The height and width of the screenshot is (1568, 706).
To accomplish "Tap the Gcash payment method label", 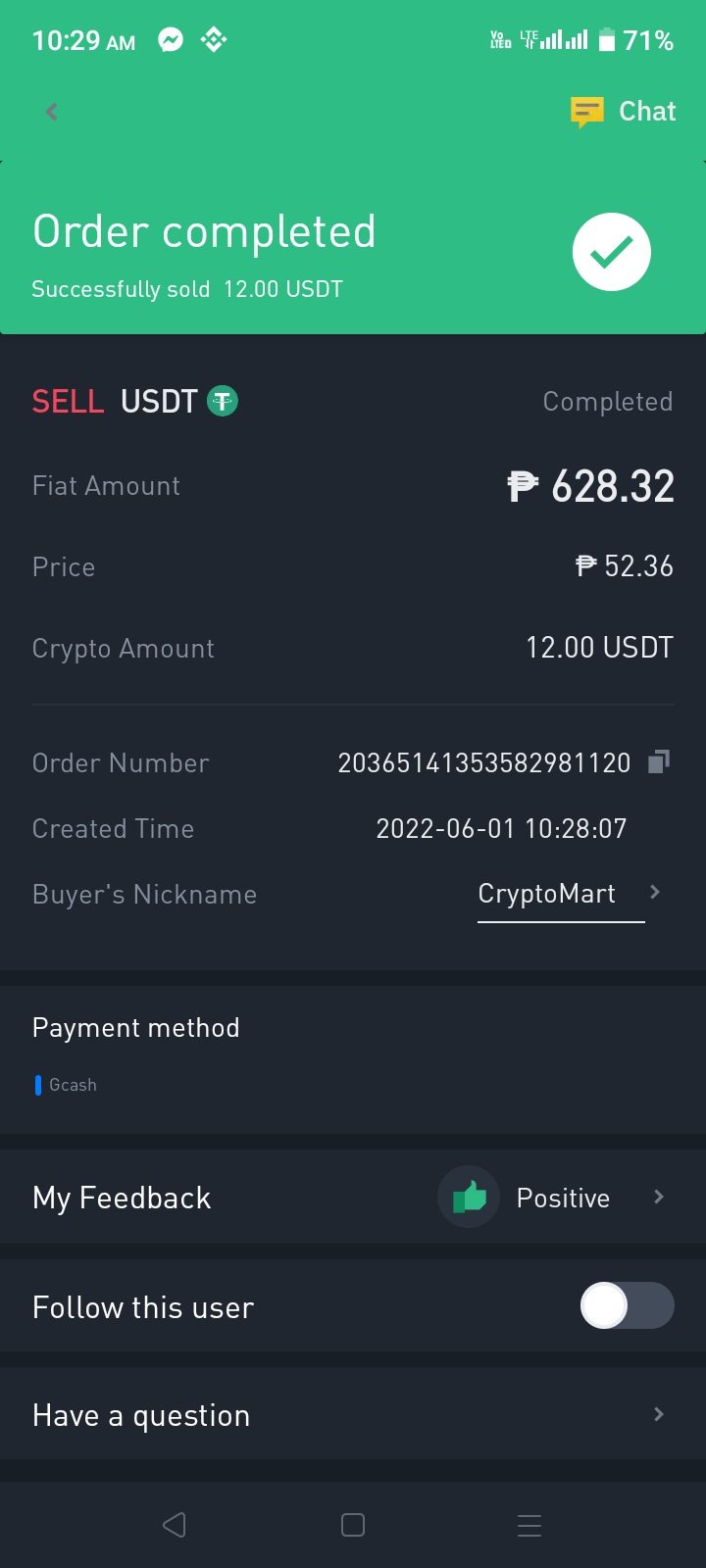I will 73,1085.
